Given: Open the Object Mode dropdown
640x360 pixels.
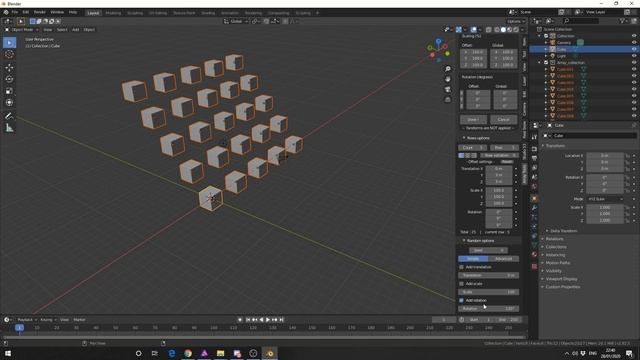Looking at the screenshot, I should pyautogui.click(x=22, y=30).
